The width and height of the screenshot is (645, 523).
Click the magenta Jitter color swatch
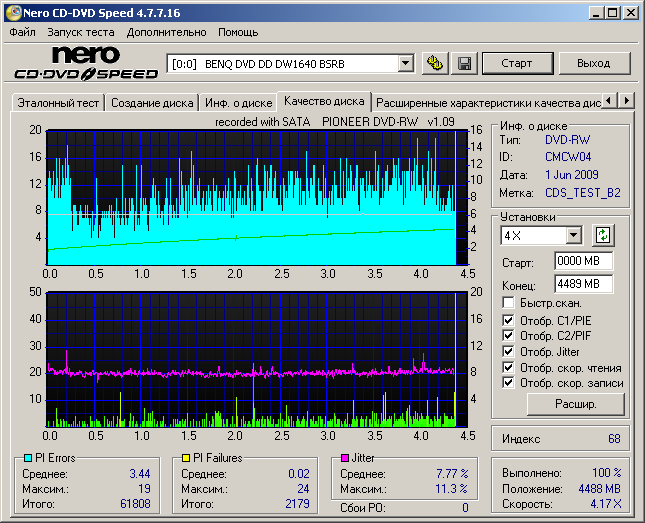[x=345, y=458]
